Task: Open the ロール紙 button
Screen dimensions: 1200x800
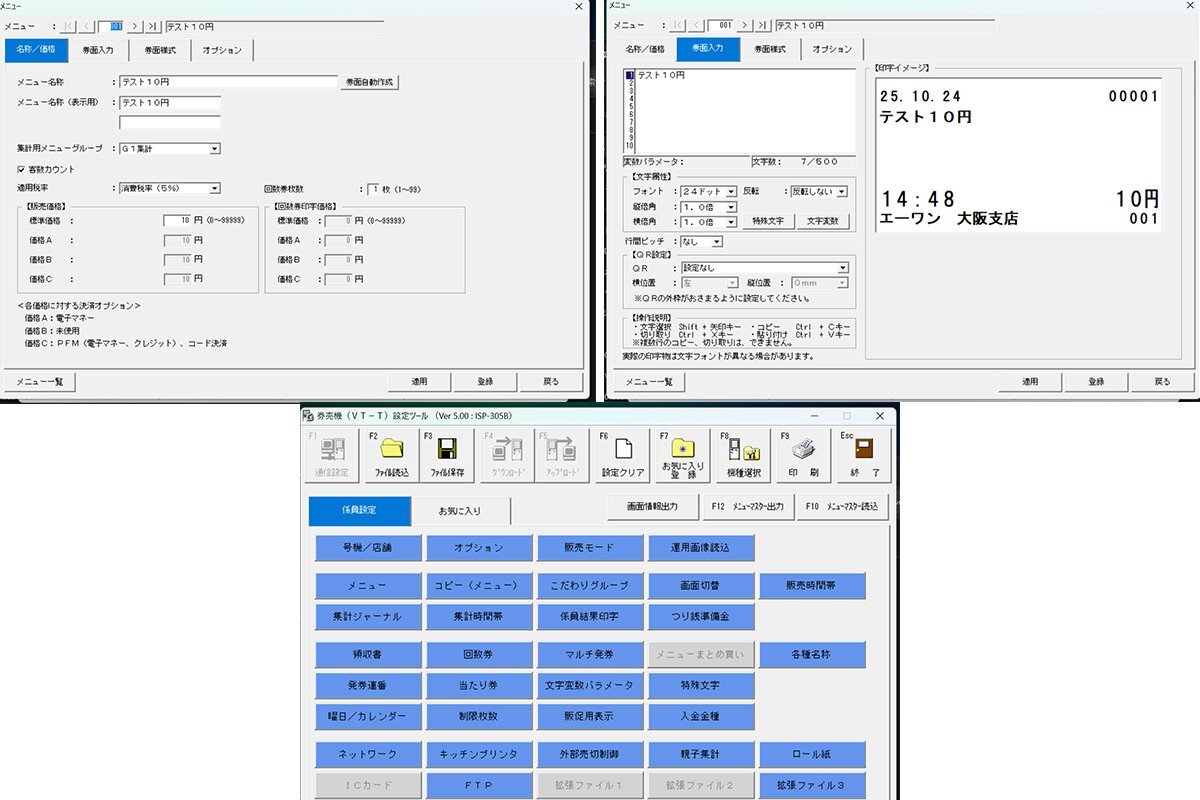Action: pyautogui.click(x=812, y=754)
